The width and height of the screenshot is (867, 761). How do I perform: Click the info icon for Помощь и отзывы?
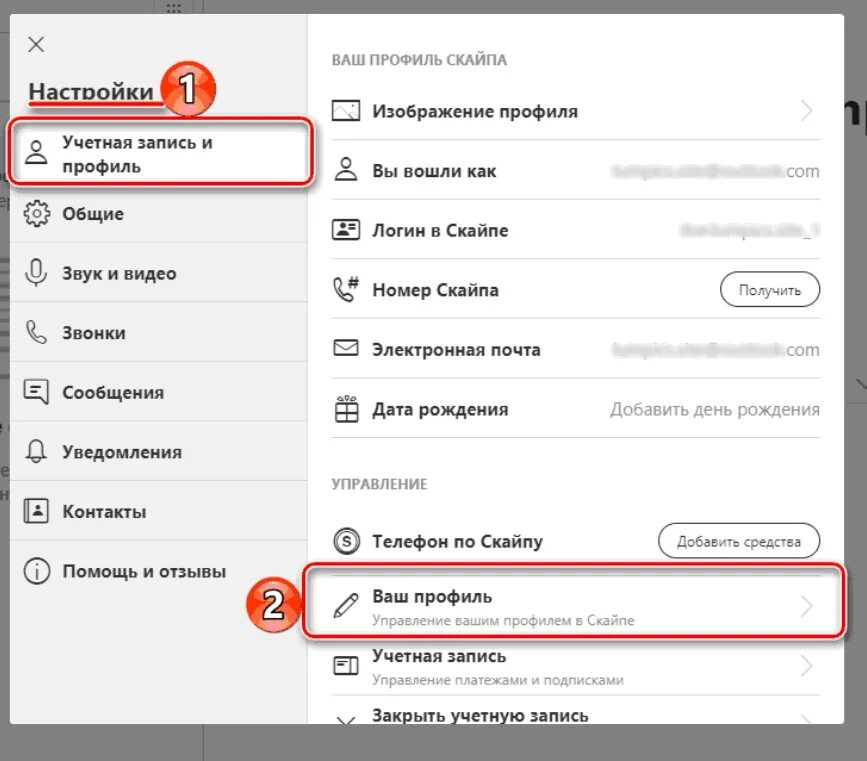(x=36, y=570)
